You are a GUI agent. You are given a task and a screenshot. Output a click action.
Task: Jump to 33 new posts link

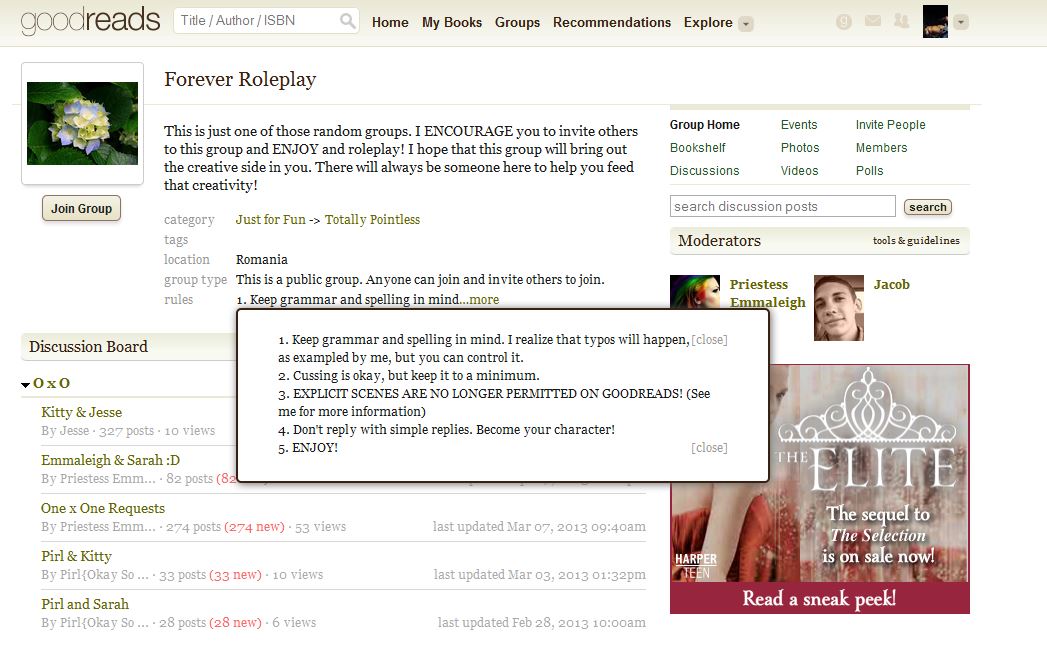tap(236, 575)
